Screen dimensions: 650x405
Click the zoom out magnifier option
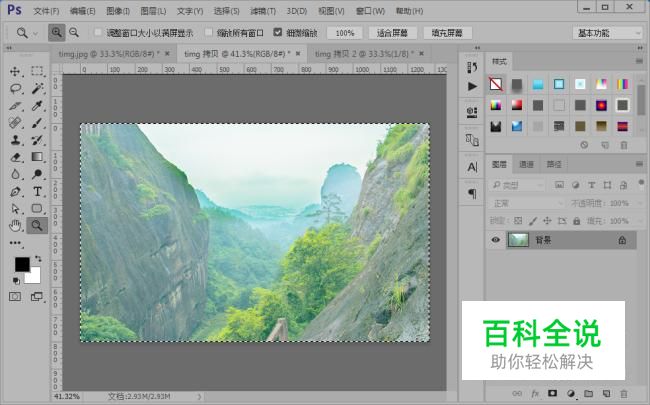[74, 32]
